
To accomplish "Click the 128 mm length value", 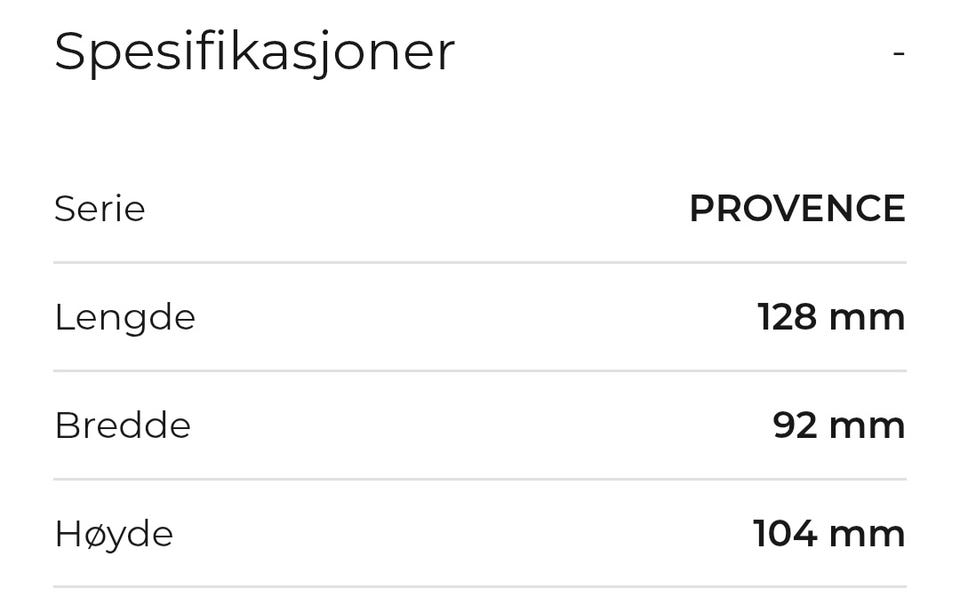I will pos(831,317).
